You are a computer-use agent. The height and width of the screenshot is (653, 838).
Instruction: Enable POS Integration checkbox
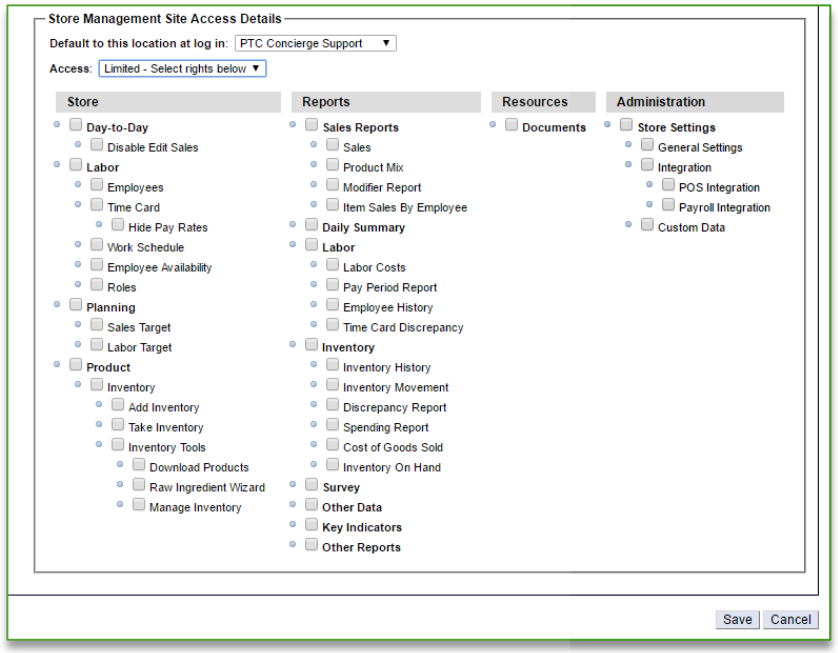668,186
